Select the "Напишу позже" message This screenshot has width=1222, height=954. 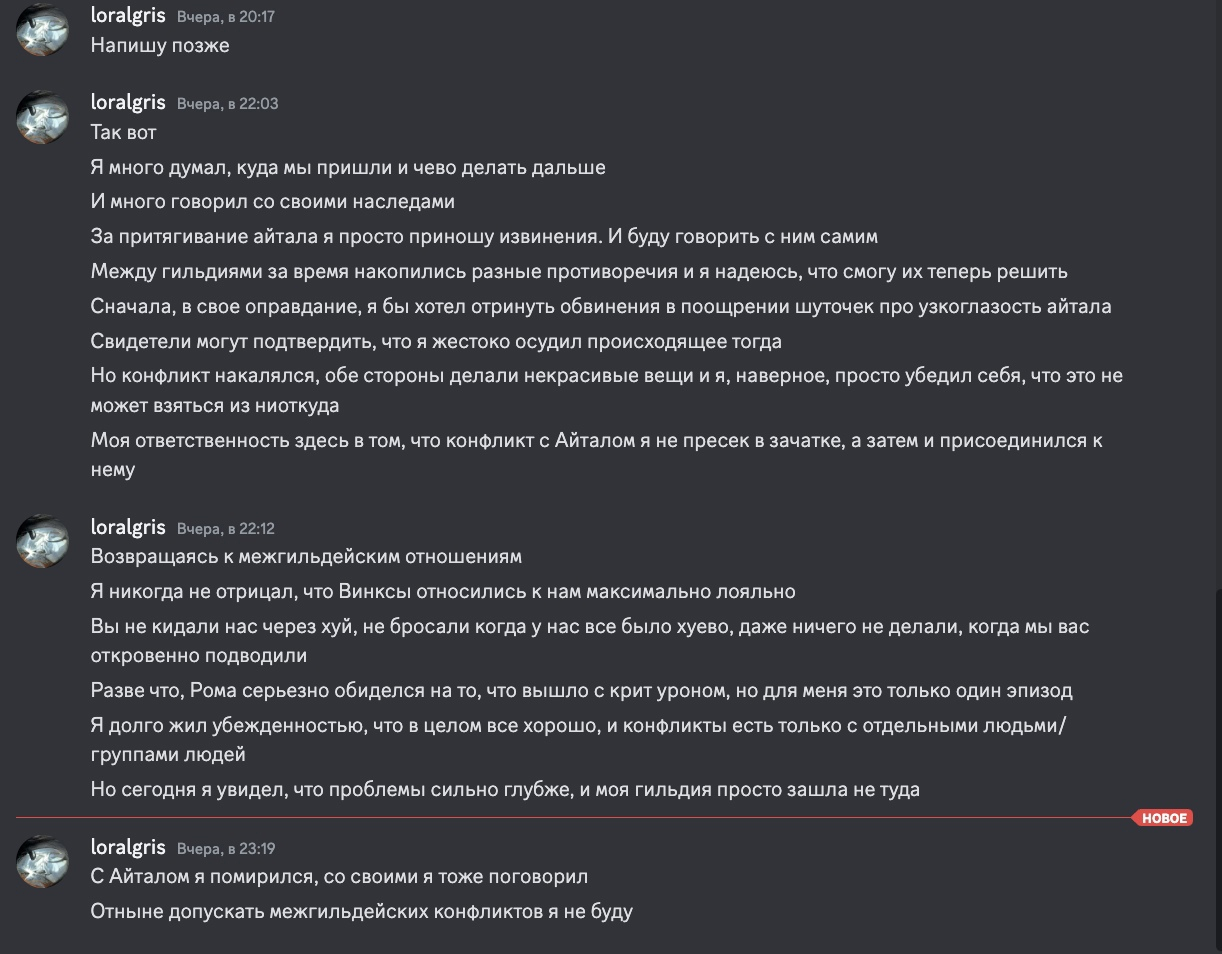click(160, 46)
